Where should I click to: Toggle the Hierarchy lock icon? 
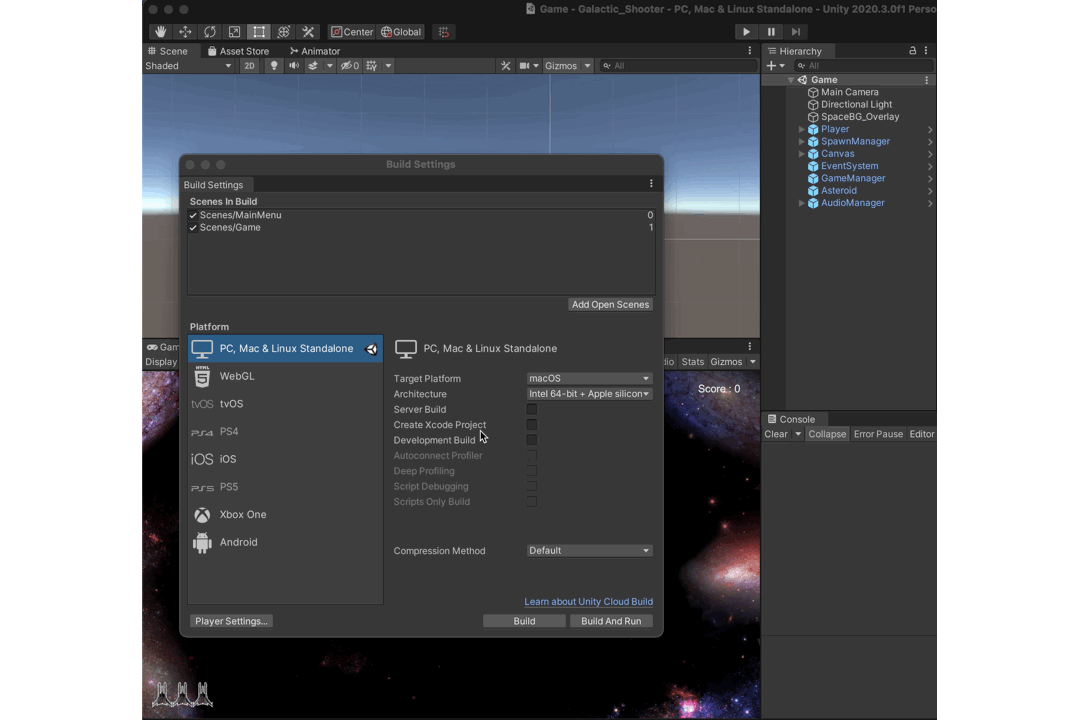point(913,50)
